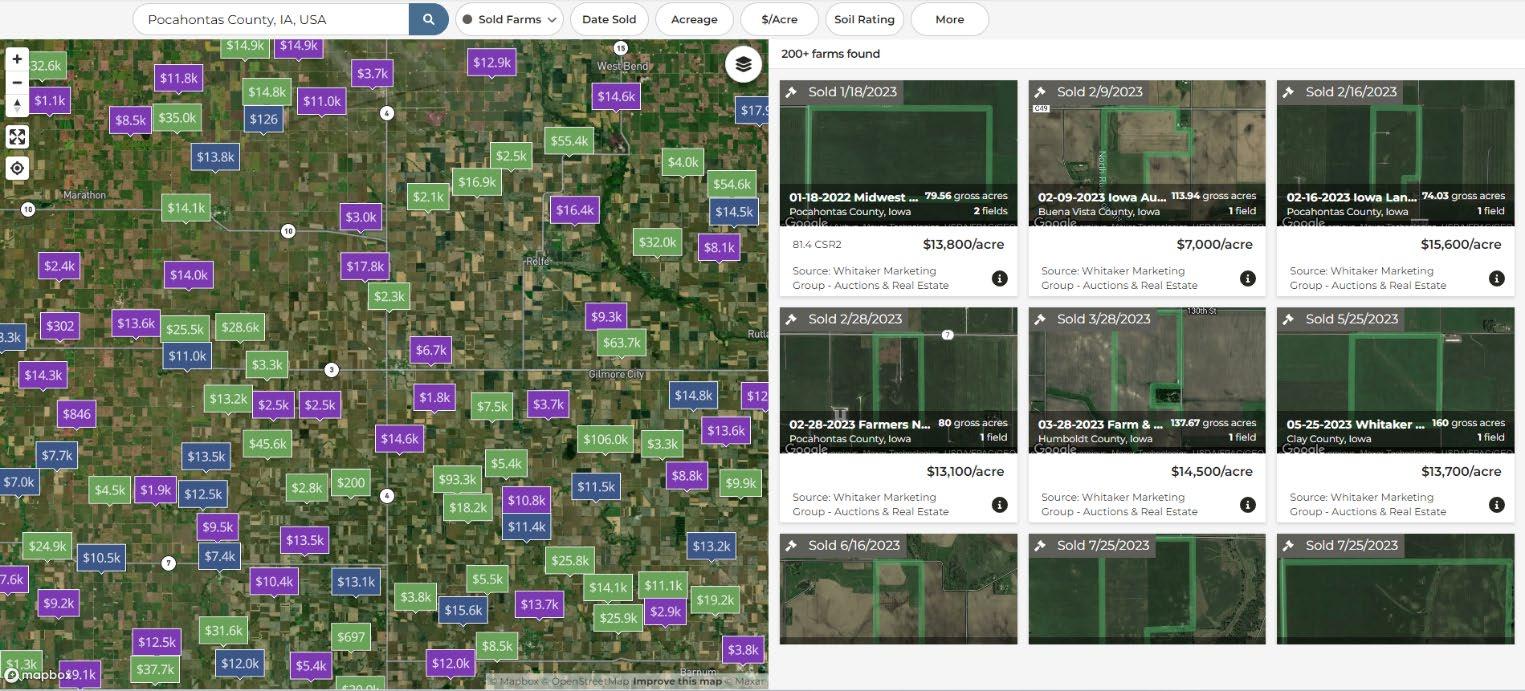1525x691 pixels.
Task: Click gavel icon on Sold 3/28/2023 card
Action: pyautogui.click(x=1040, y=319)
